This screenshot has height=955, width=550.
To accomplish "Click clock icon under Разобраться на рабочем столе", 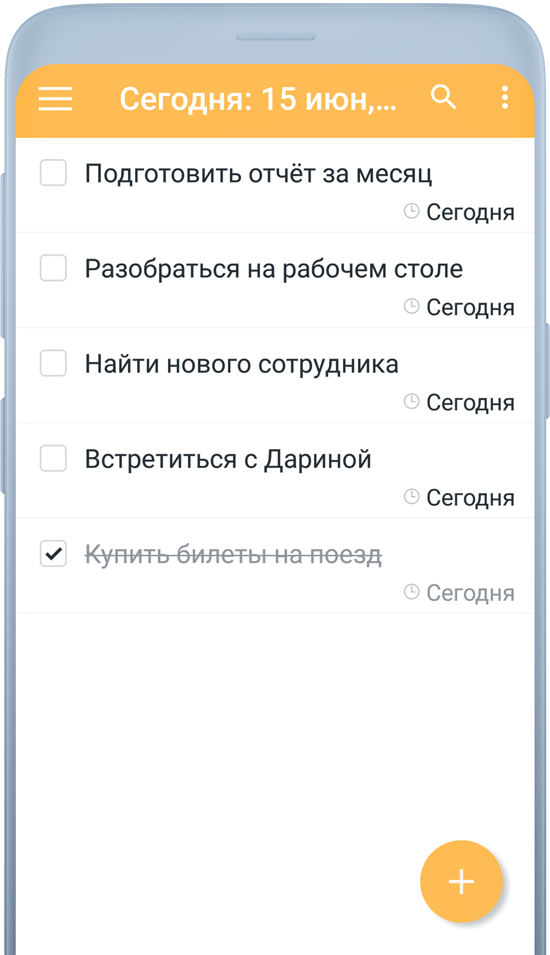I will point(411,306).
